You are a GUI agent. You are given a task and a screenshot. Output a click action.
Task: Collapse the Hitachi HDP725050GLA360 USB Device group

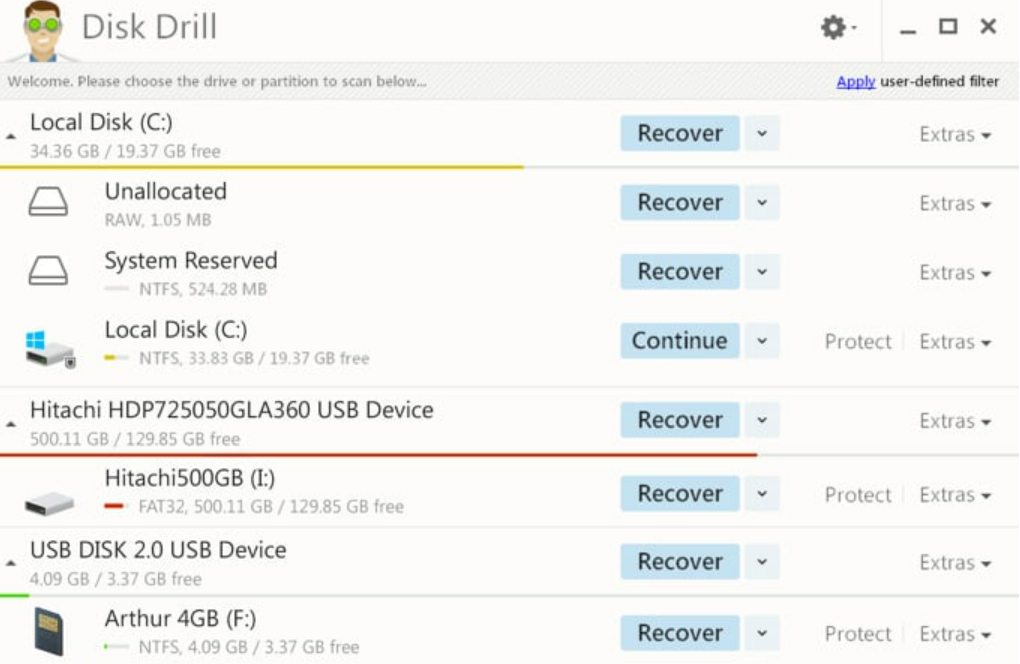tap(11, 424)
